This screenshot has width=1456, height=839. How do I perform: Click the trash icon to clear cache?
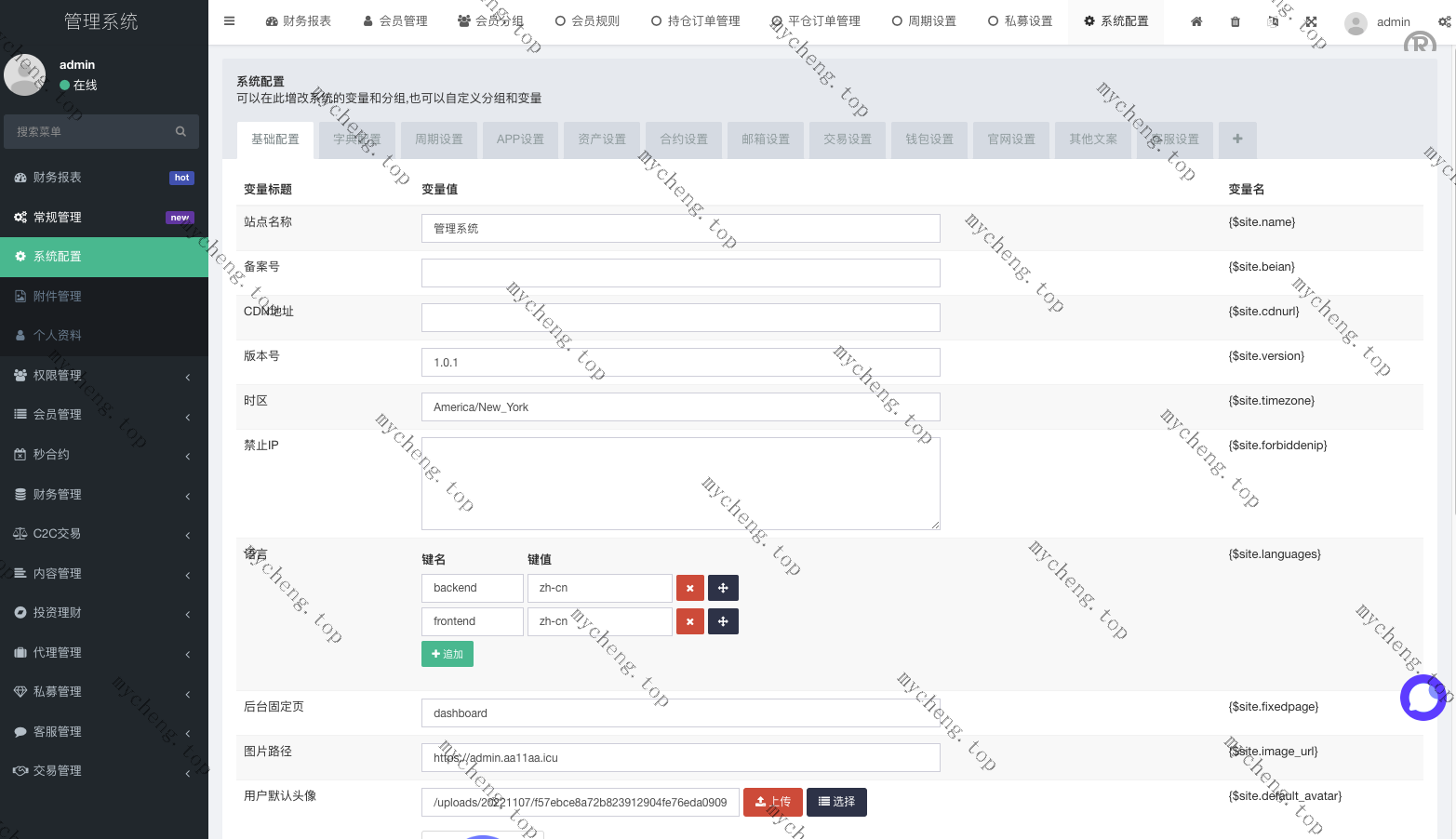click(1236, 21)
